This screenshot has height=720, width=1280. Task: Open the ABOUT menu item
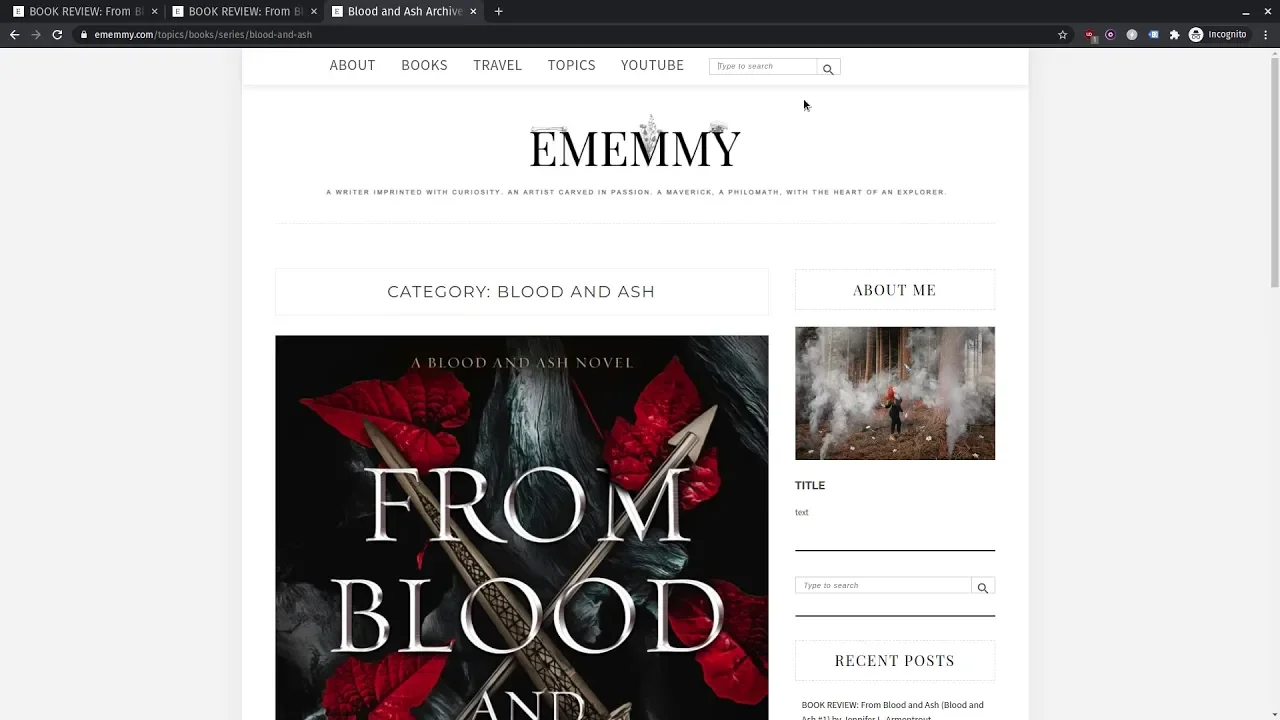(352, 65)
